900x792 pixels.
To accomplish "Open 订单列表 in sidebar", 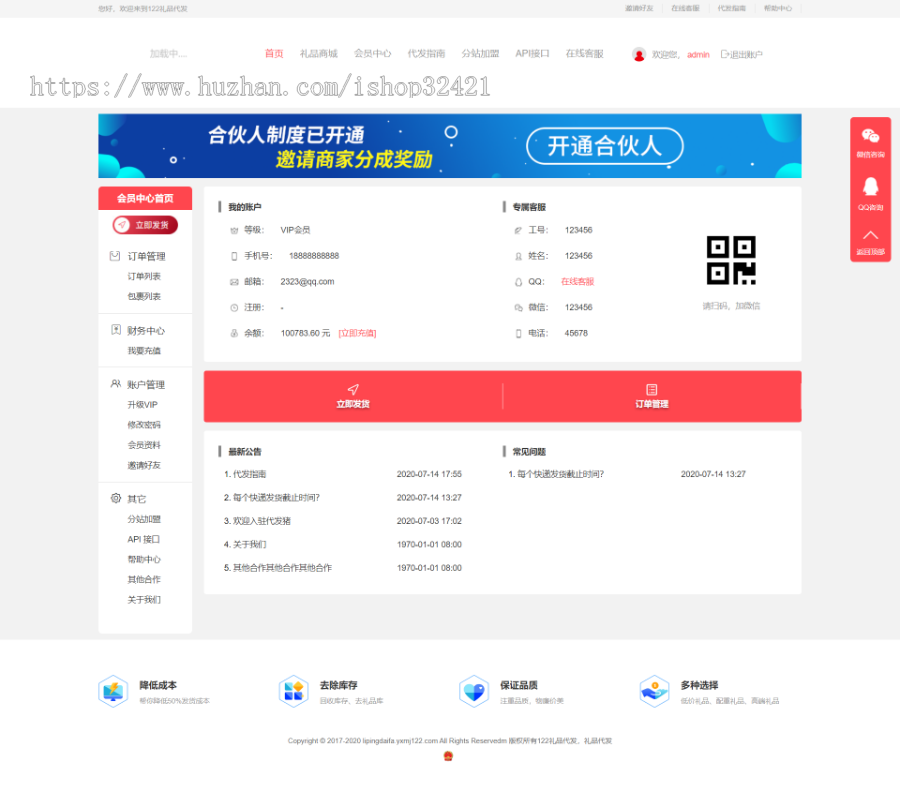I will 144,277.
